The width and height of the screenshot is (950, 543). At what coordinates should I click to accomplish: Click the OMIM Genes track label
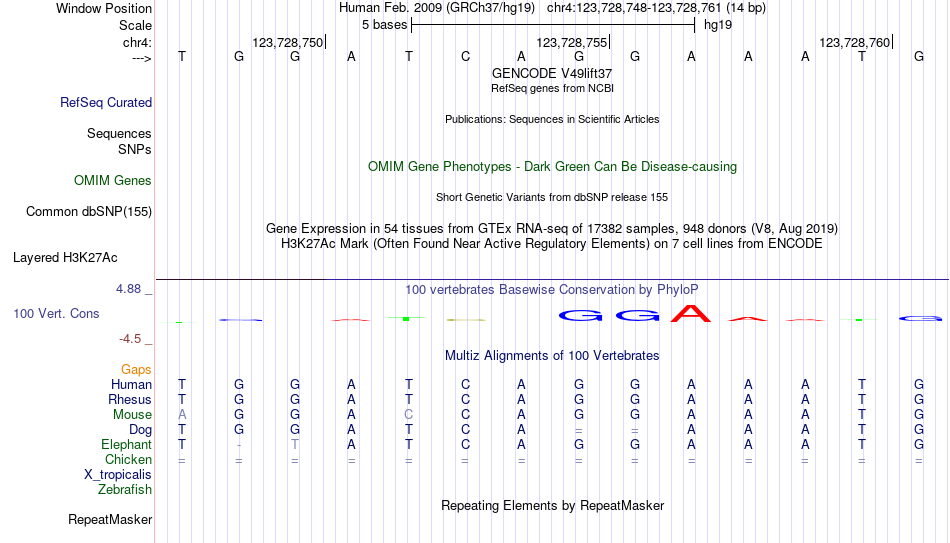click(113, 181)
